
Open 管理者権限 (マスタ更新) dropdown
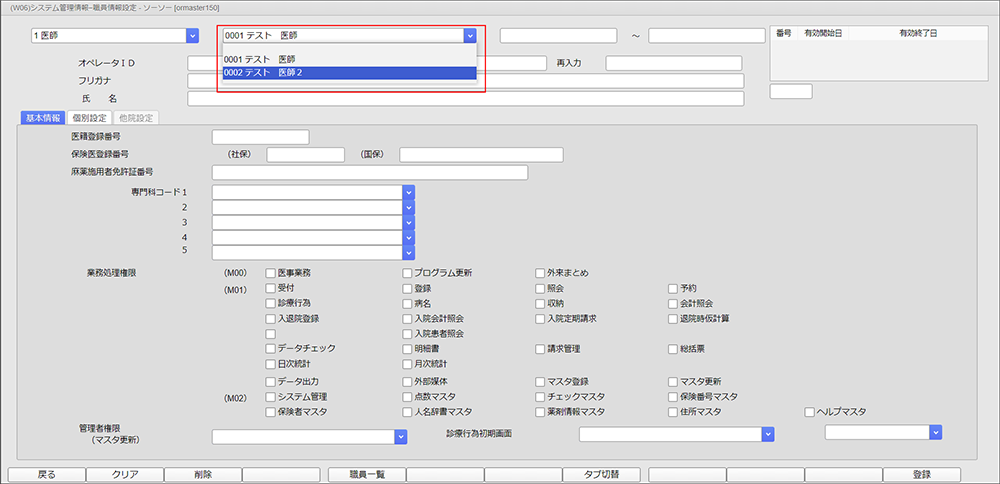[401, 437]
